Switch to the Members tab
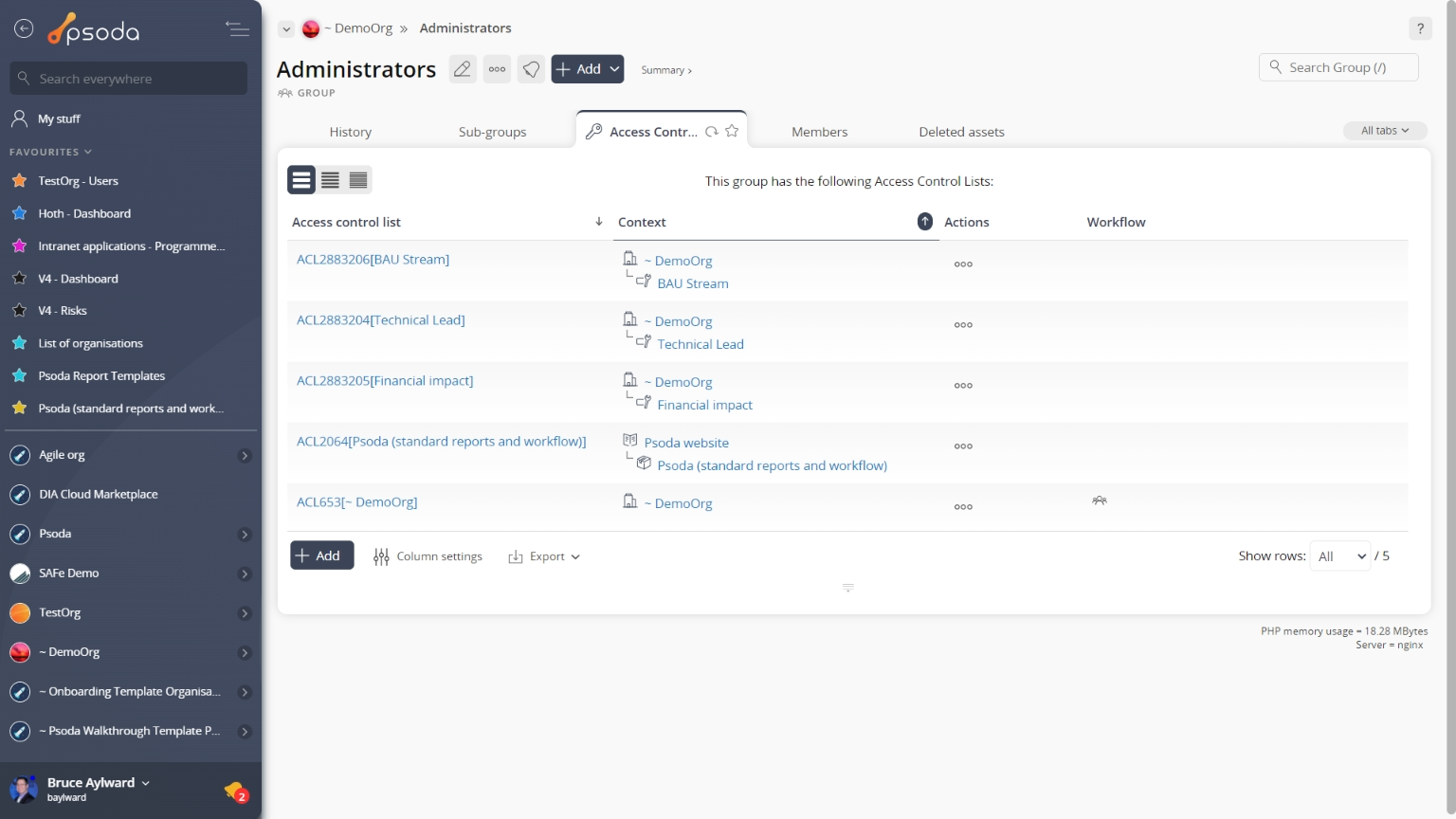Screen dimensions: 1456x819 click(820, 132)
